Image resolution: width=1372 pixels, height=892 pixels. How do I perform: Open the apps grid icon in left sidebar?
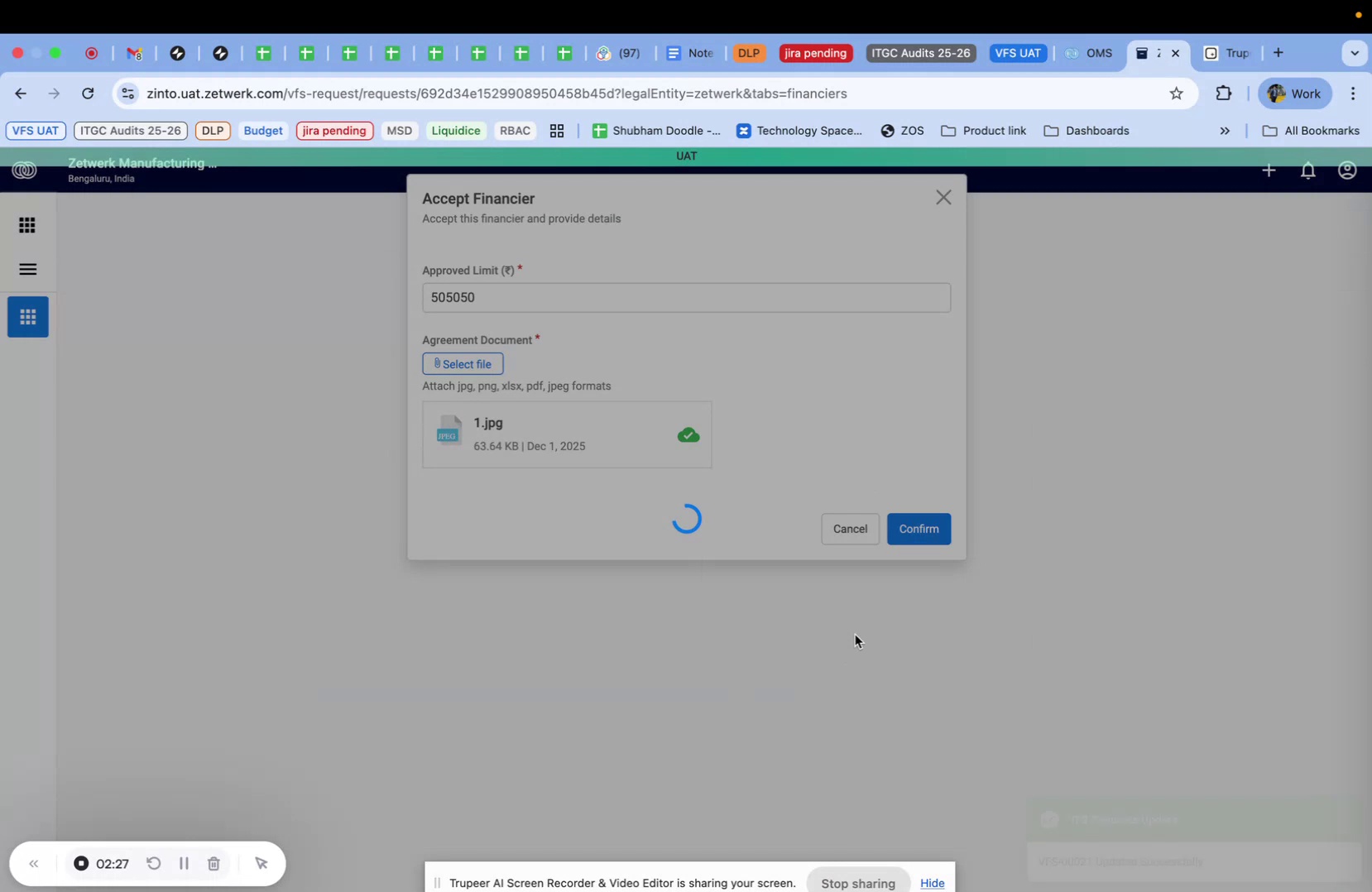[x=27, y=224]
